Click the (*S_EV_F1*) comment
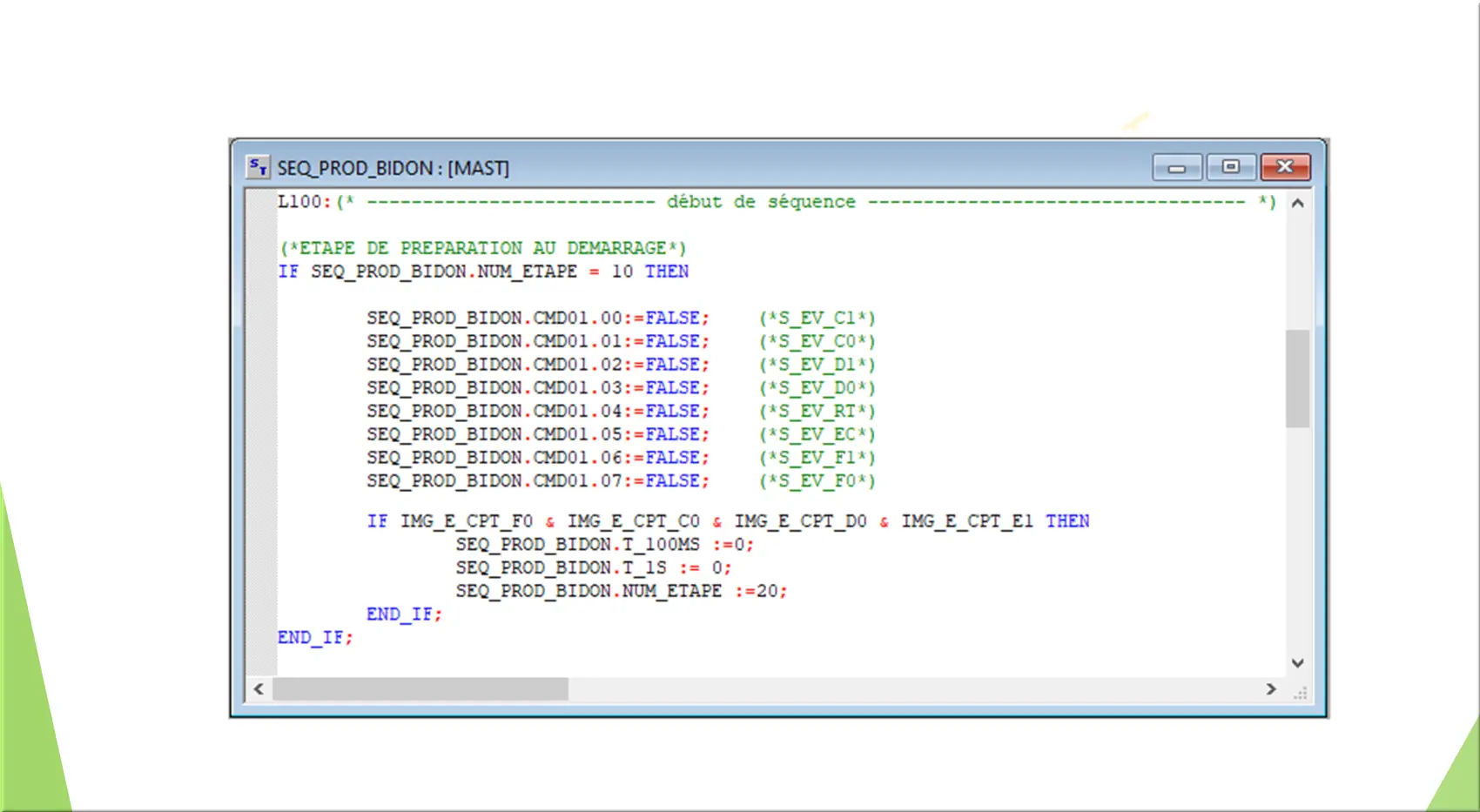1480x812 pixels. click(817, 457)
